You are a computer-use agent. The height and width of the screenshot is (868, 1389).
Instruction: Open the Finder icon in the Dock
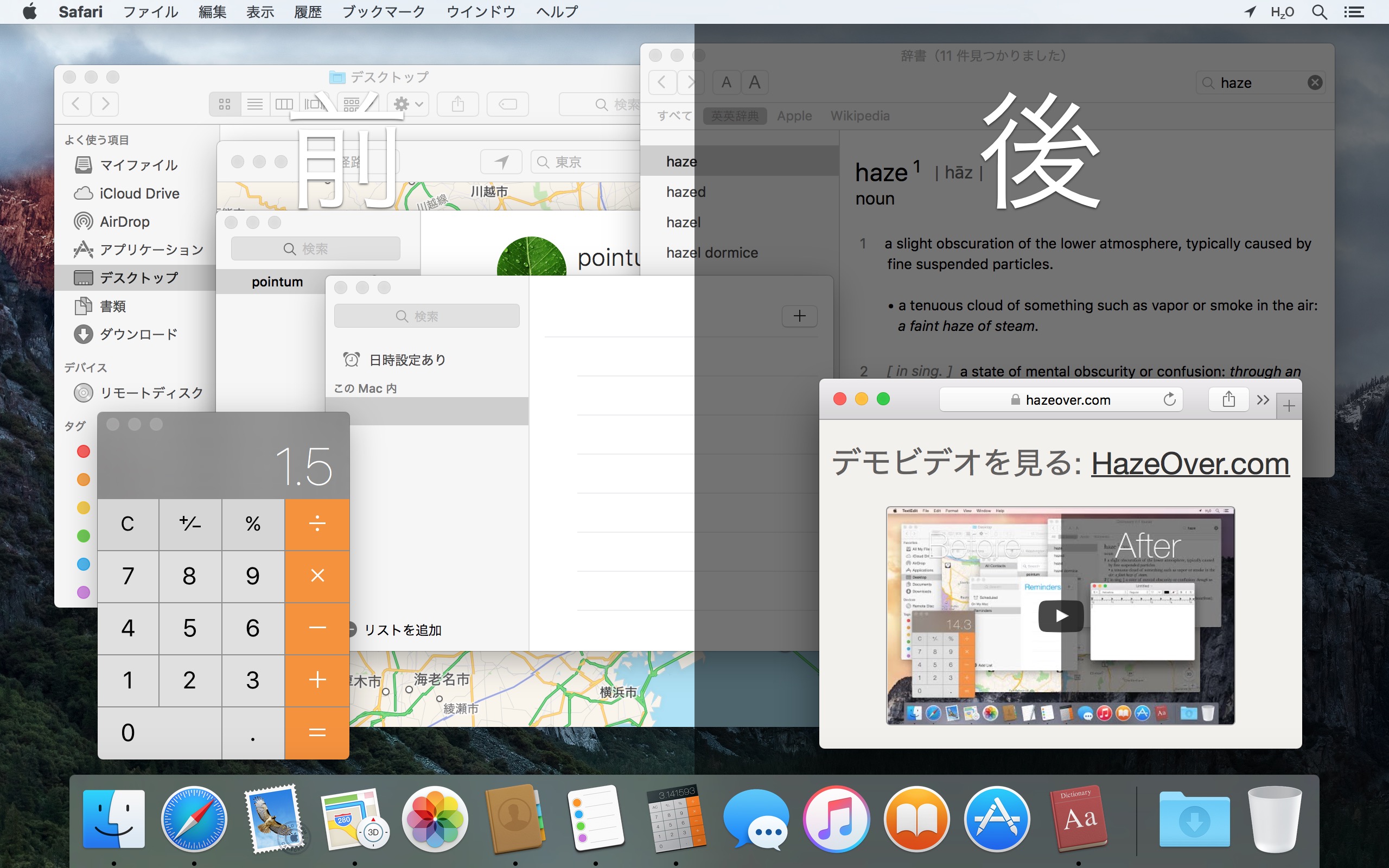click(113, 819)
